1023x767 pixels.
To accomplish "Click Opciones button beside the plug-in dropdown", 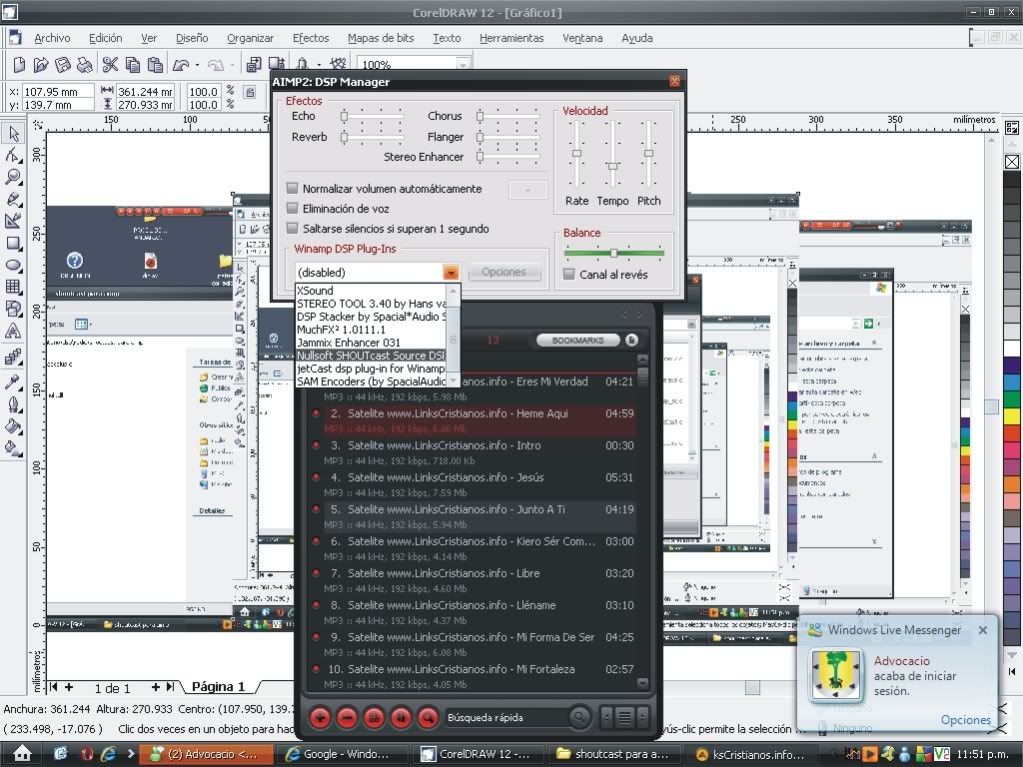I will (x=504, y=272).
